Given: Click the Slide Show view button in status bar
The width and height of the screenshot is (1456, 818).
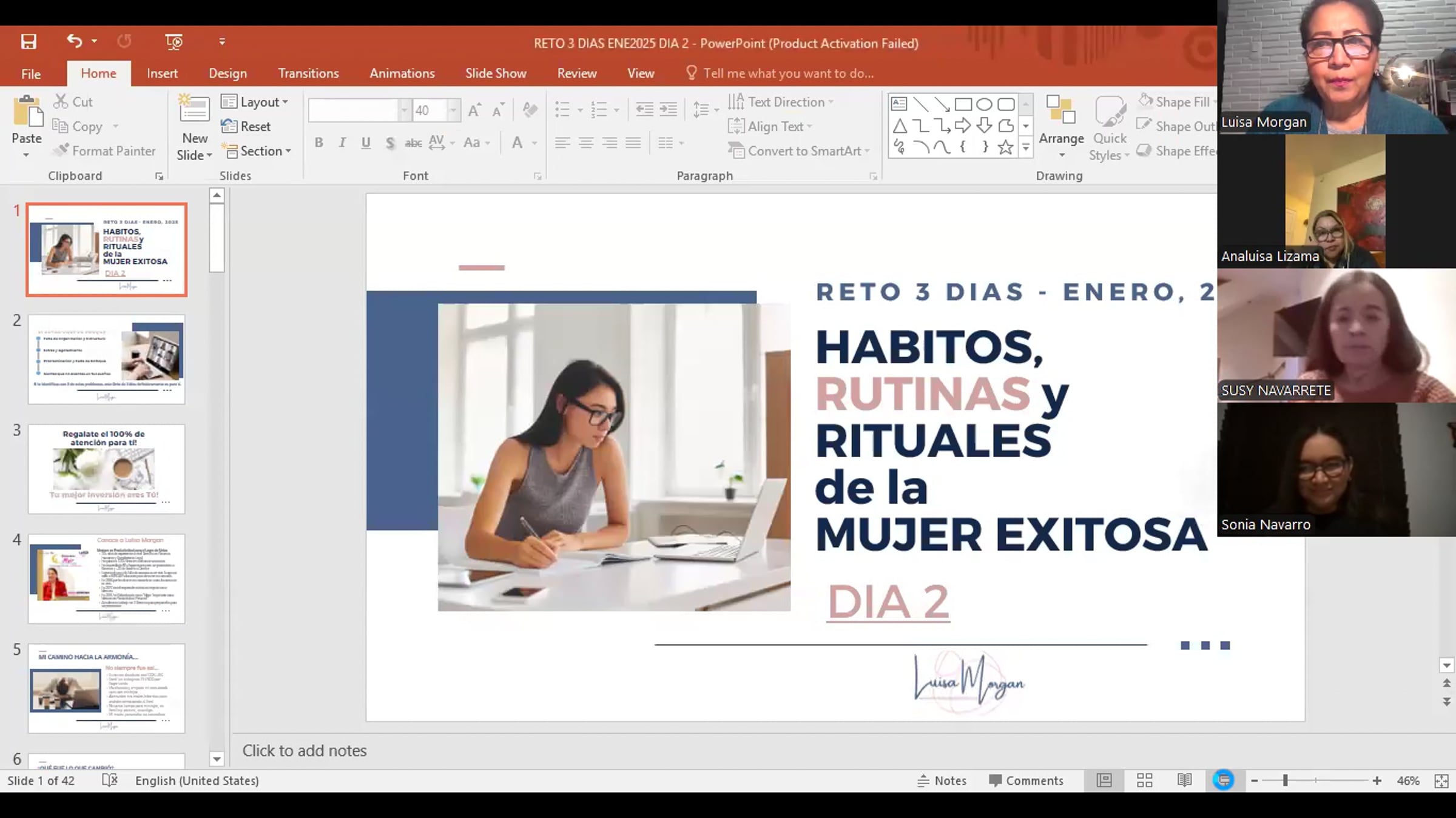Looking at the screenshot, I should click(x=1224, y=780).
